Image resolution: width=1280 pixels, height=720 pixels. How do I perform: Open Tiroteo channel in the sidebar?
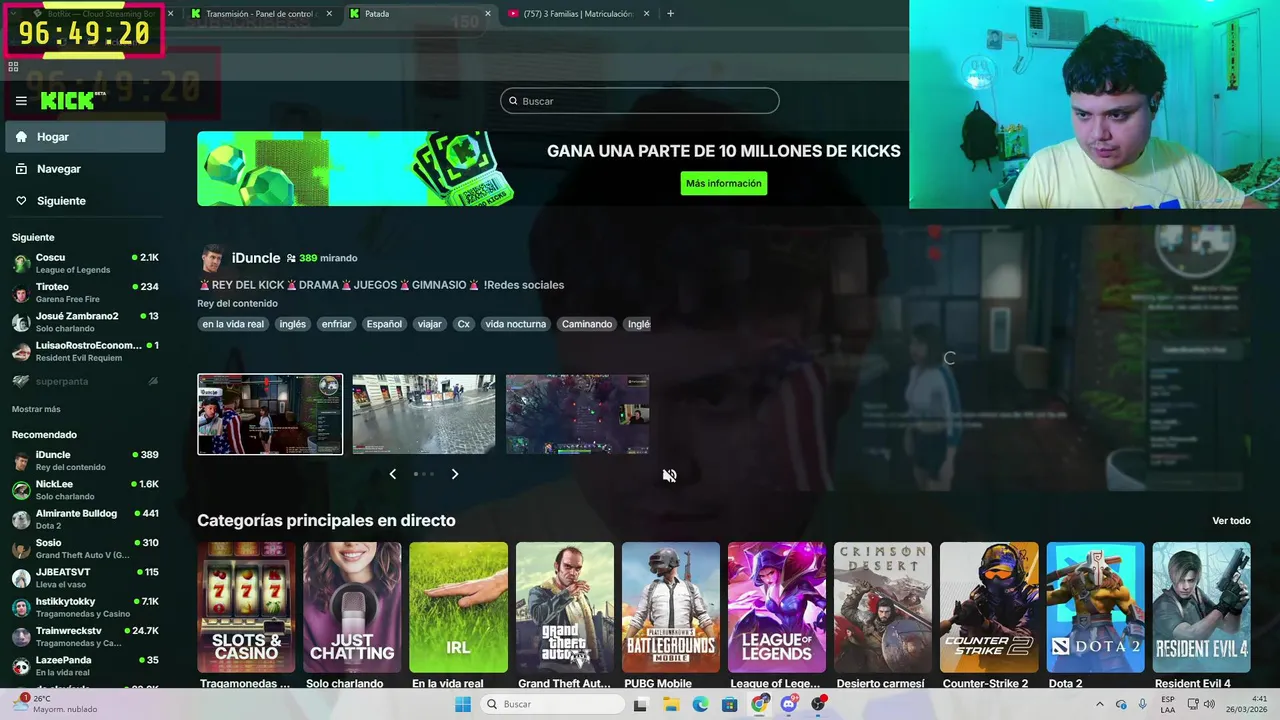85,292
